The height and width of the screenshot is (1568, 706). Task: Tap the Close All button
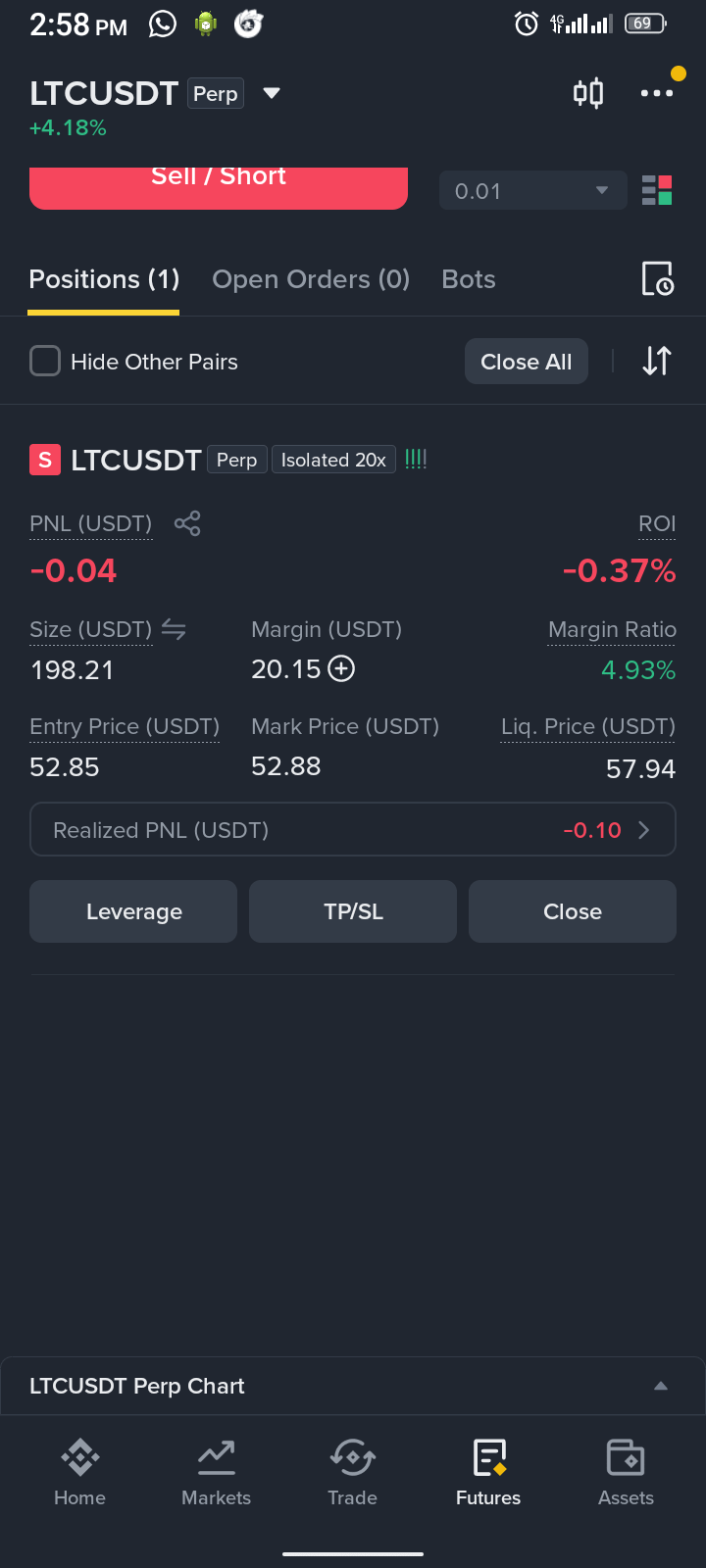(527, 362)
